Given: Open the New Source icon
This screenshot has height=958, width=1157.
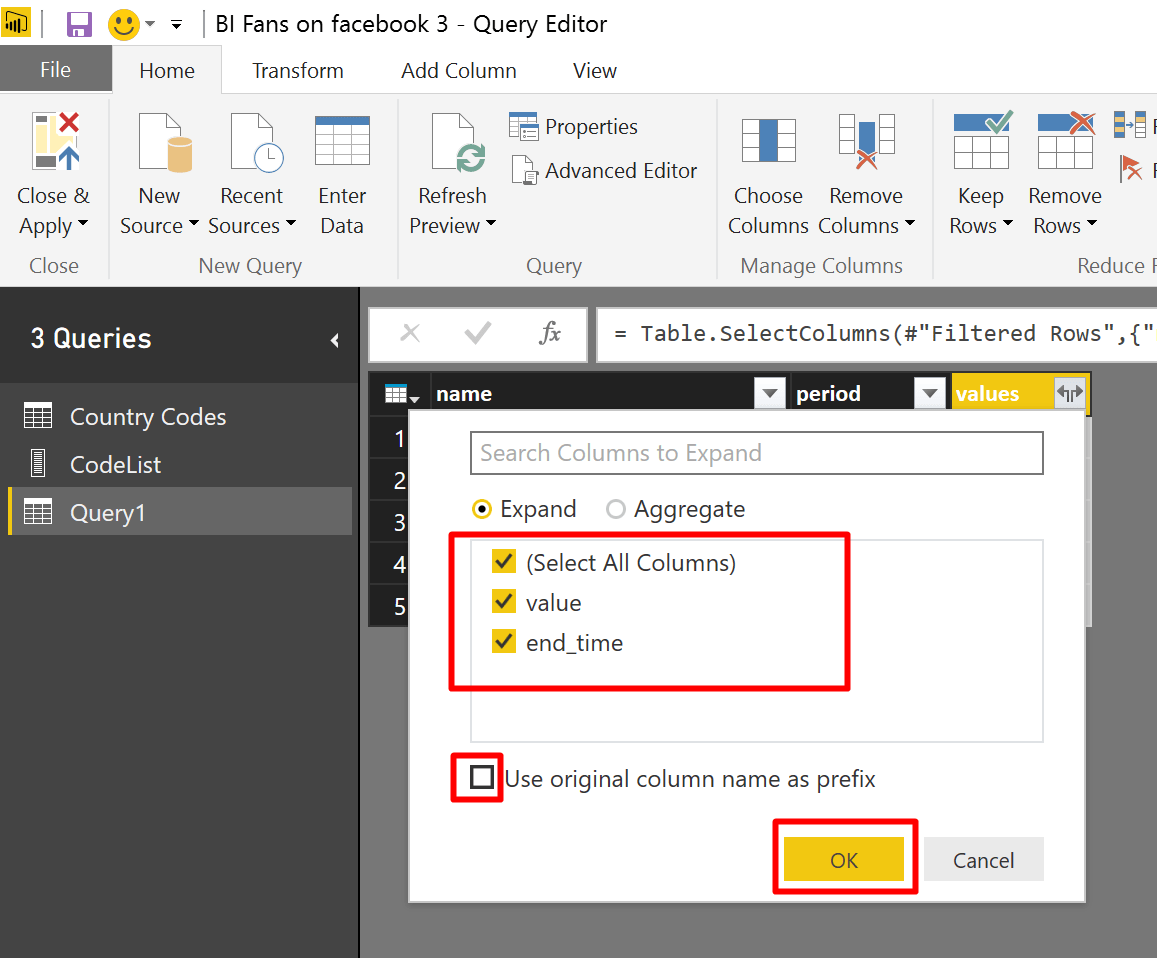Looking at the screenshot, I should [x=165, y=142].
